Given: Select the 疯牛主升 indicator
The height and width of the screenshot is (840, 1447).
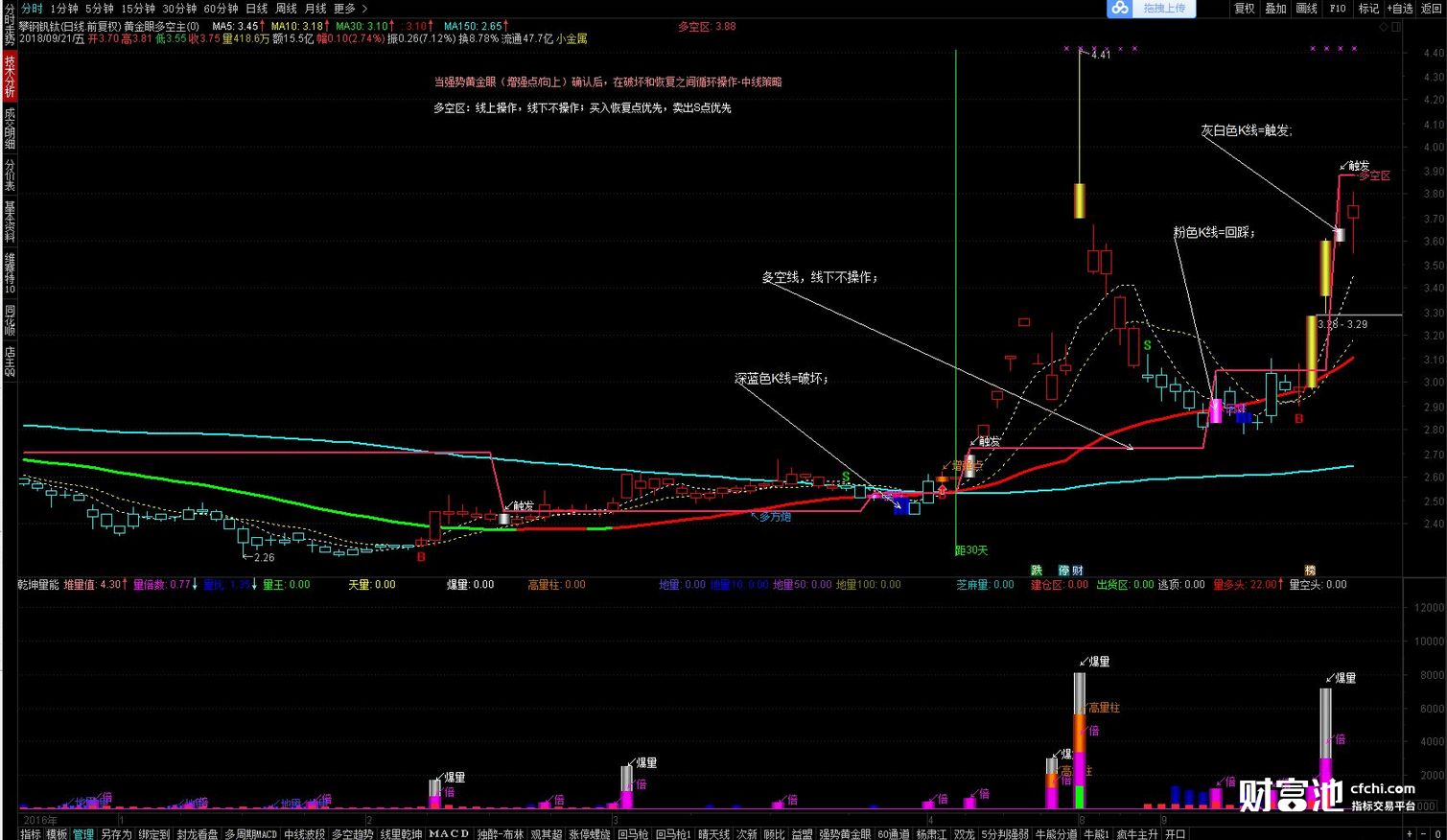Looking at the screenshot, I should coord(1137,834).
